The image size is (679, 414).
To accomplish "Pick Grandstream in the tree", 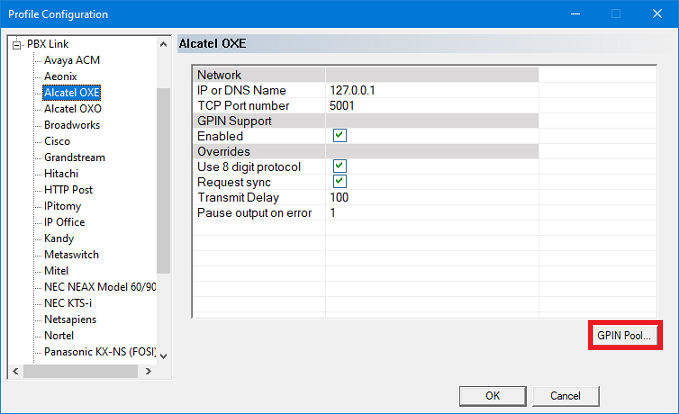I will click(x=74, y=157).
